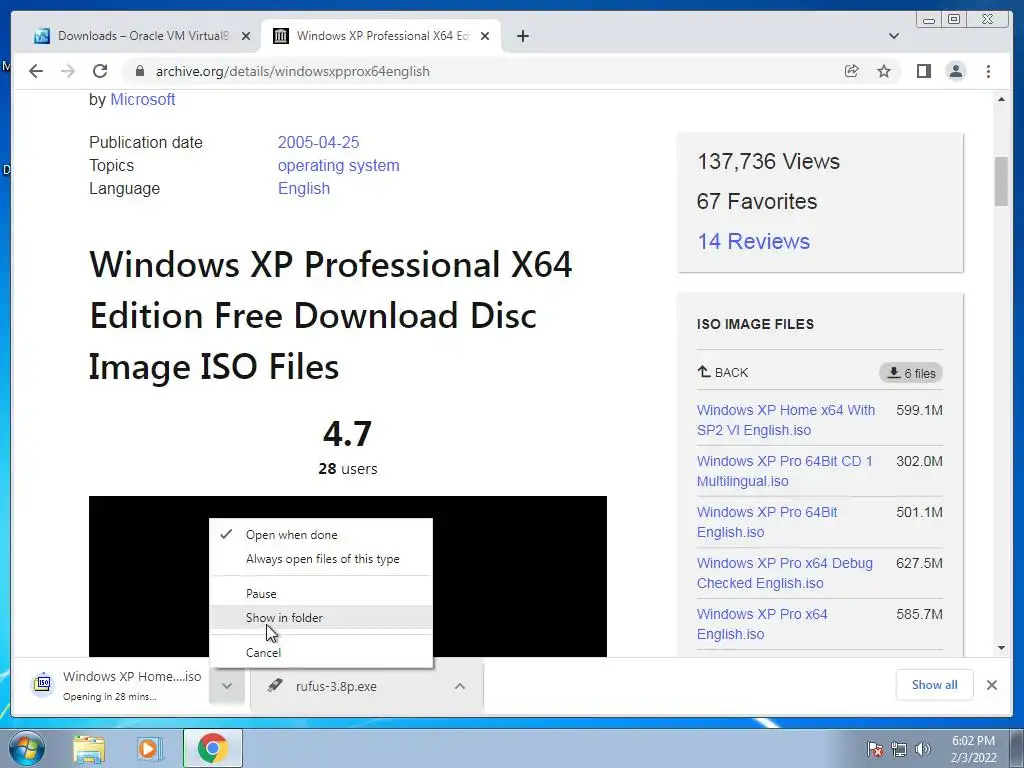Close the Downloads Oracle VM VirtualBox tab
This screenshot has height=768, width=1024.
(246, 36)
